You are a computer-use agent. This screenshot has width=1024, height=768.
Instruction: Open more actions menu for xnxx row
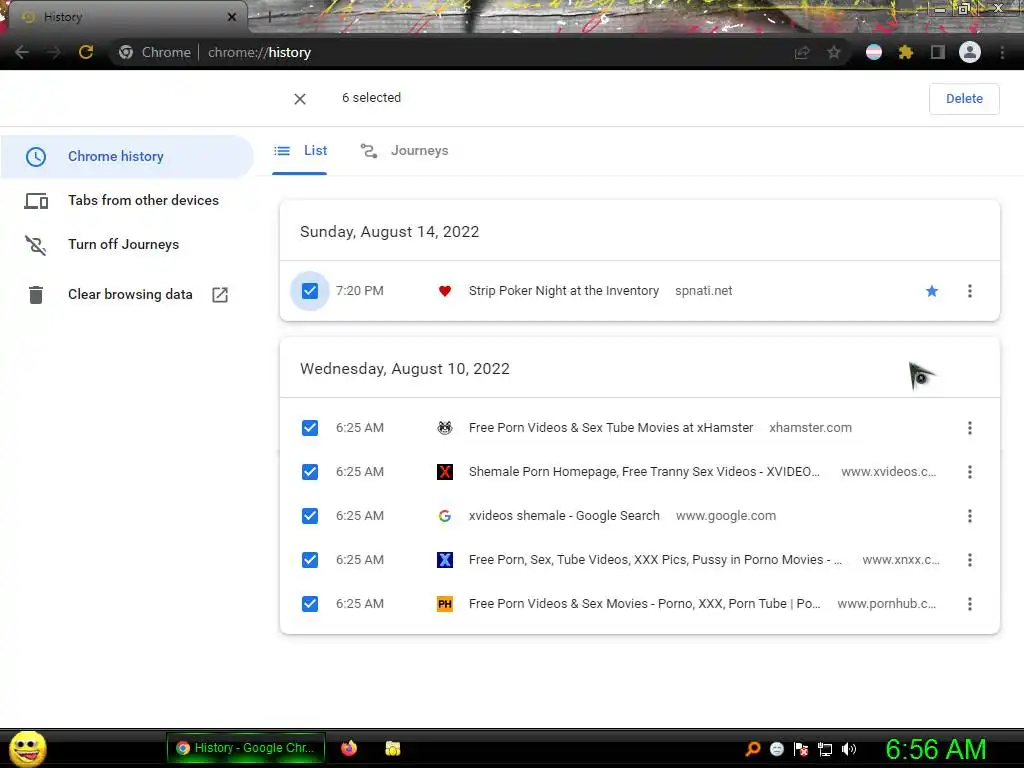pyautogui.click(x=970, y=560)
